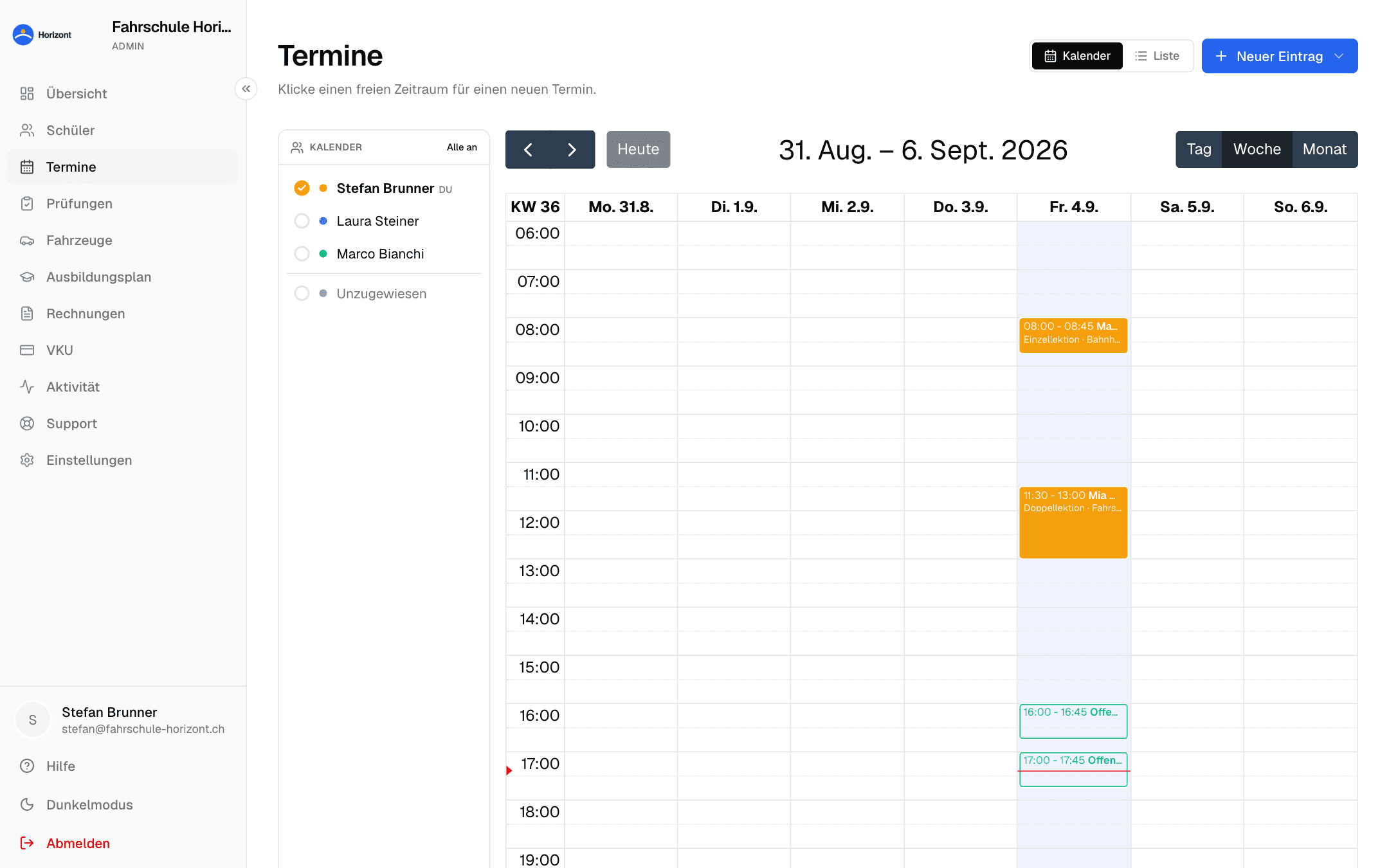Click the Heute button
The image size is (1389, 868).
[638, 149]
